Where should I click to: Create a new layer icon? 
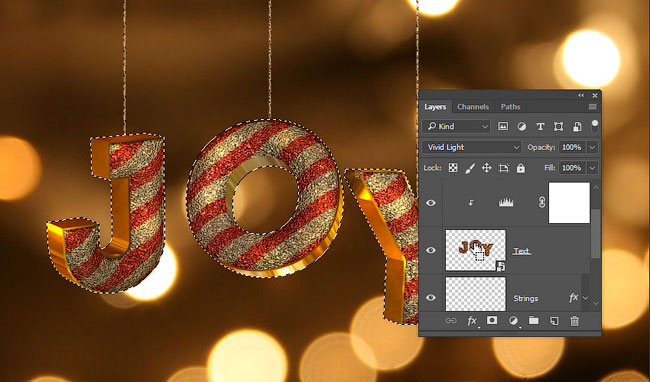point(554,321)
